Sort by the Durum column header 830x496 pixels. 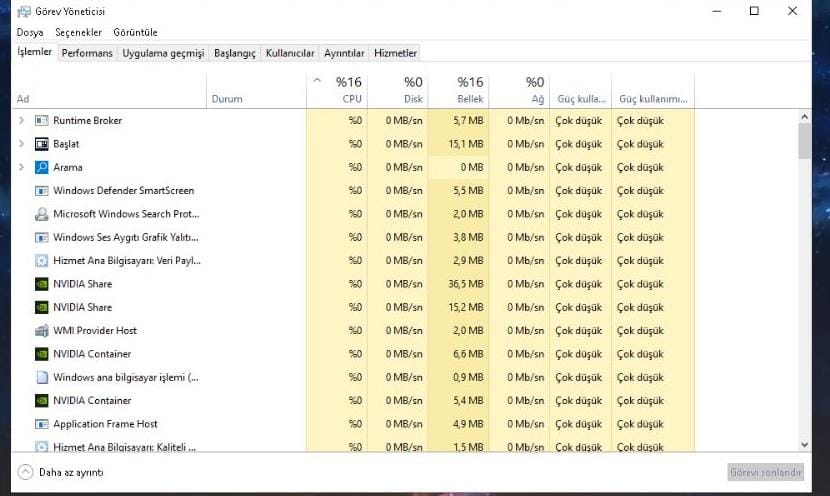coord(257,91)
